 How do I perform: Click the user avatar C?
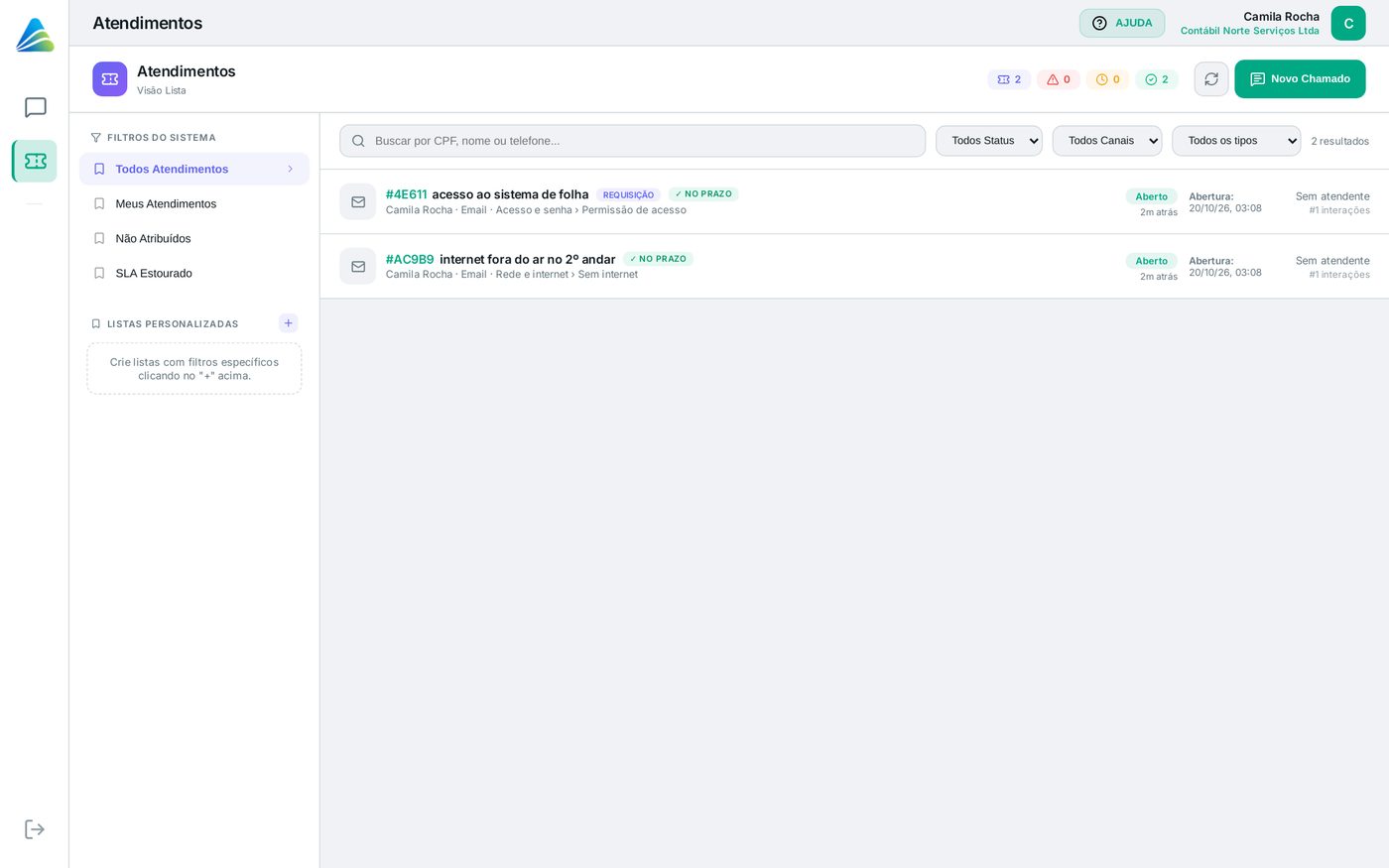point(1348,24)
